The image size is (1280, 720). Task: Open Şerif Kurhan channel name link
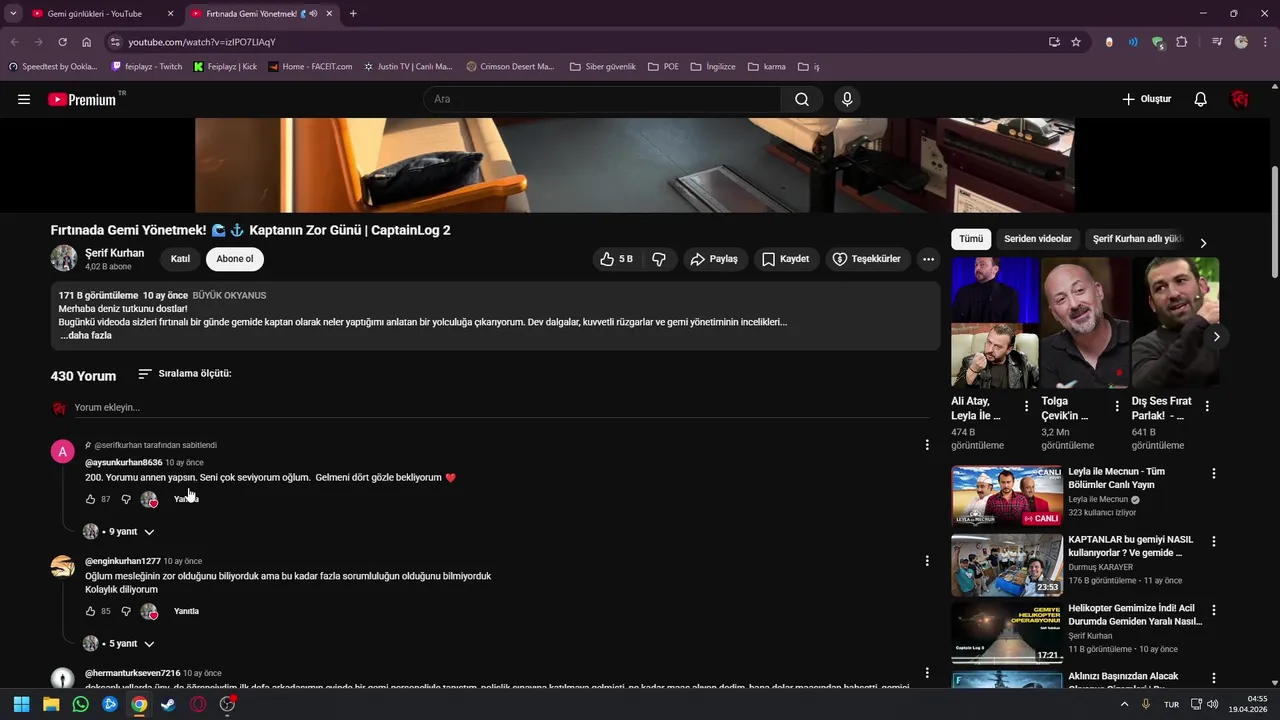click(115, 253)
